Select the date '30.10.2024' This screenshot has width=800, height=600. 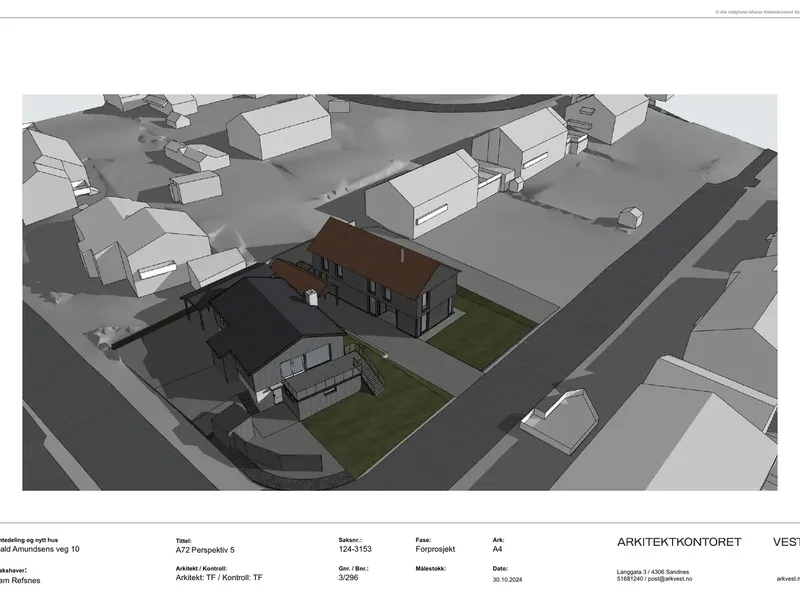(x=507, y=580)
